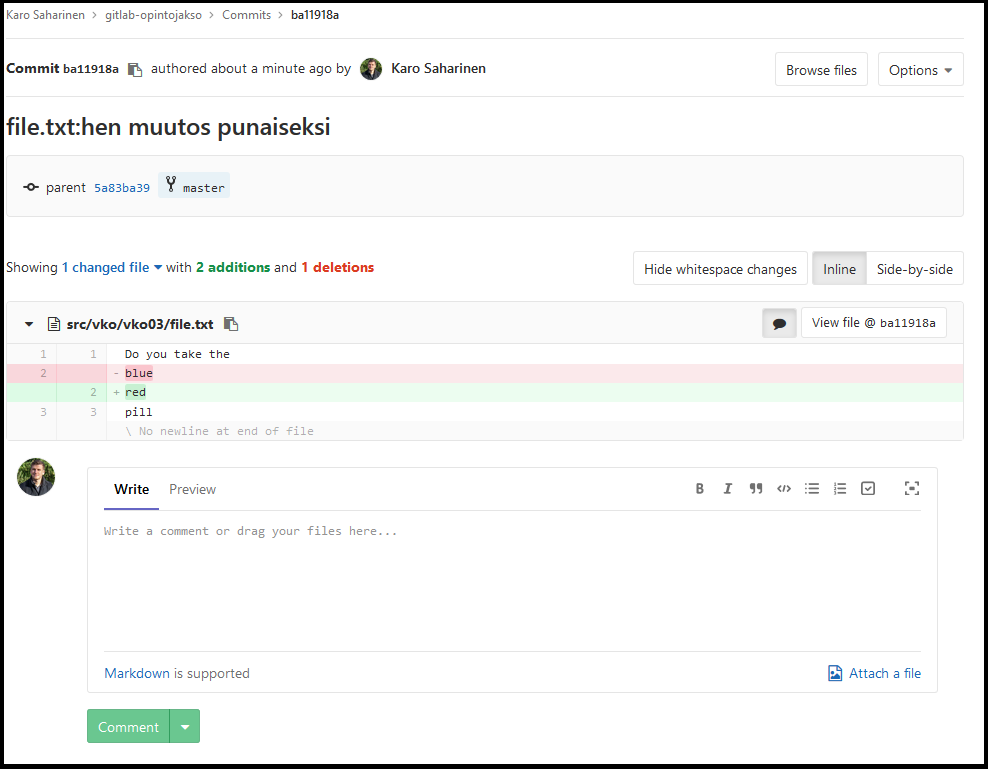988x769 pixels.
Task: Add a bullet list in comment editor
Action: [x=812, y=489]
